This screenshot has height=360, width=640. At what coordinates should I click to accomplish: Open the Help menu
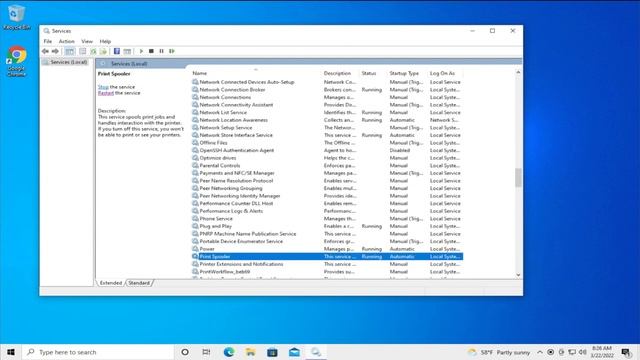point(105,41)
